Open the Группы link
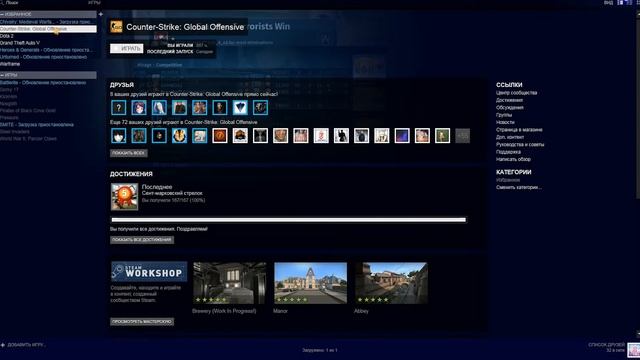 click(504, 115)
